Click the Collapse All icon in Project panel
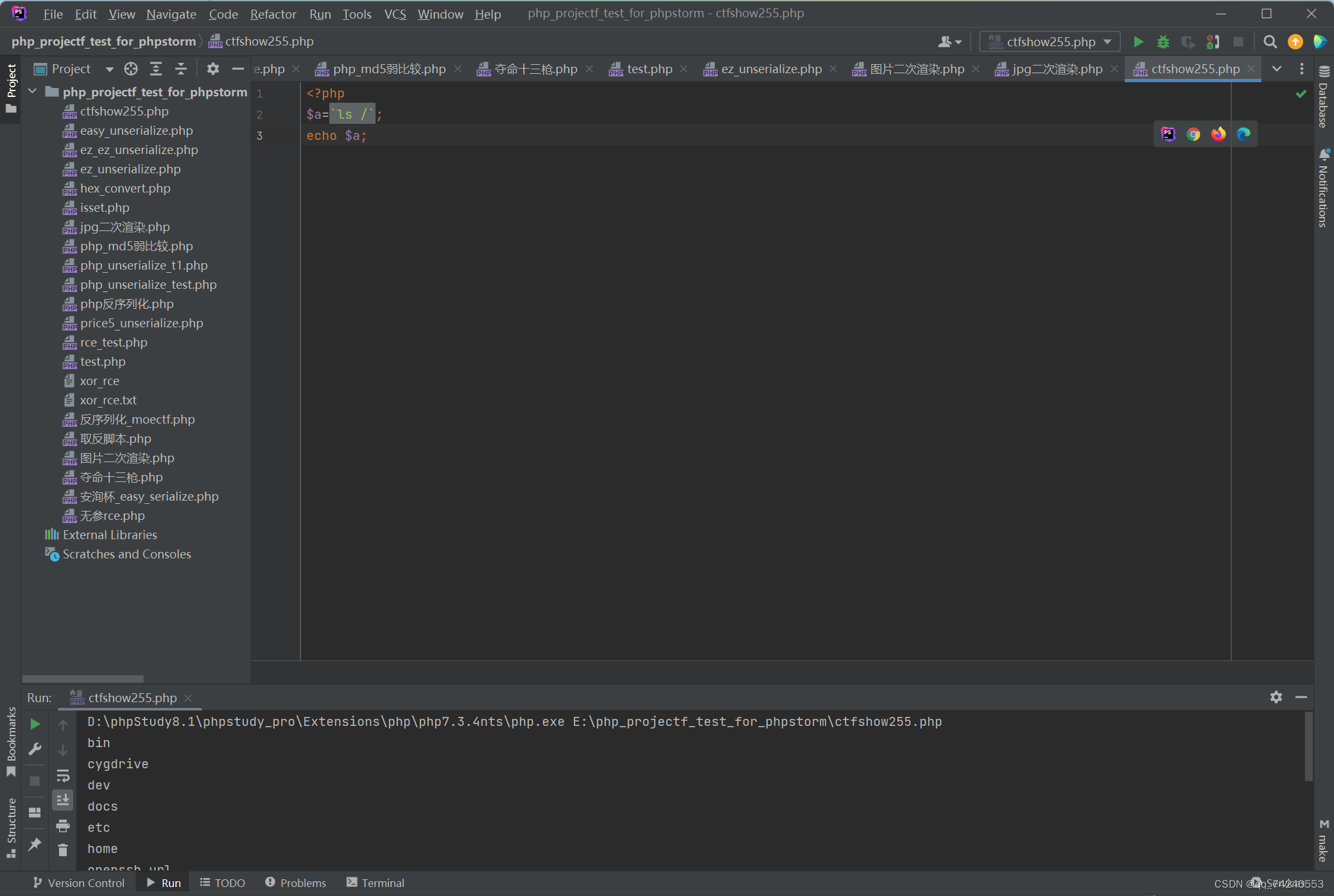 pos(178,68)
